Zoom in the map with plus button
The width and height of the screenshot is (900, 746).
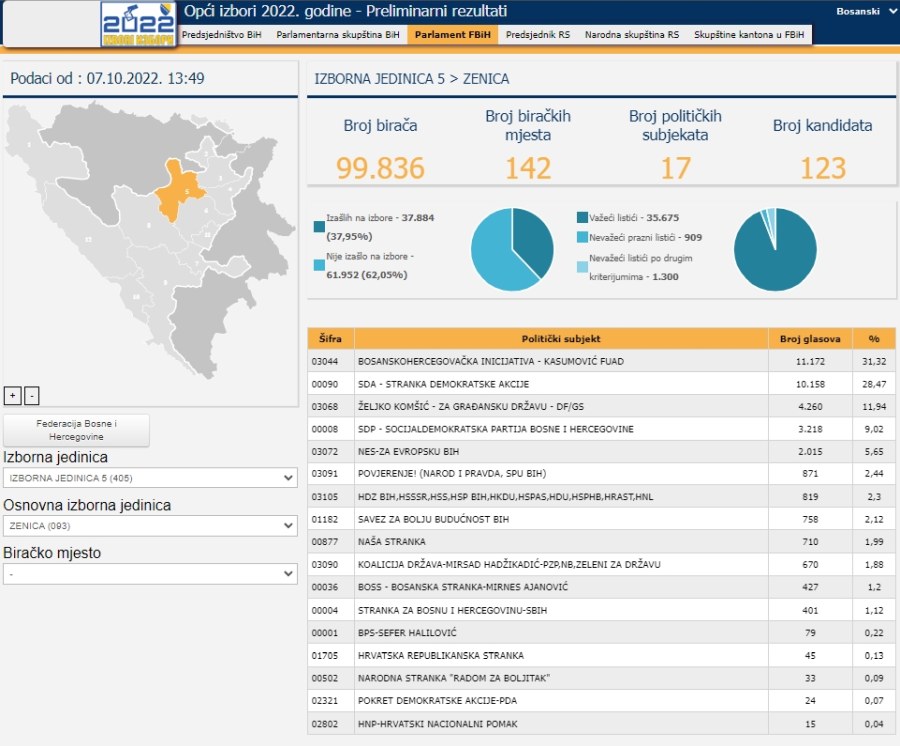pyautogui.click(x=12, y=395)
